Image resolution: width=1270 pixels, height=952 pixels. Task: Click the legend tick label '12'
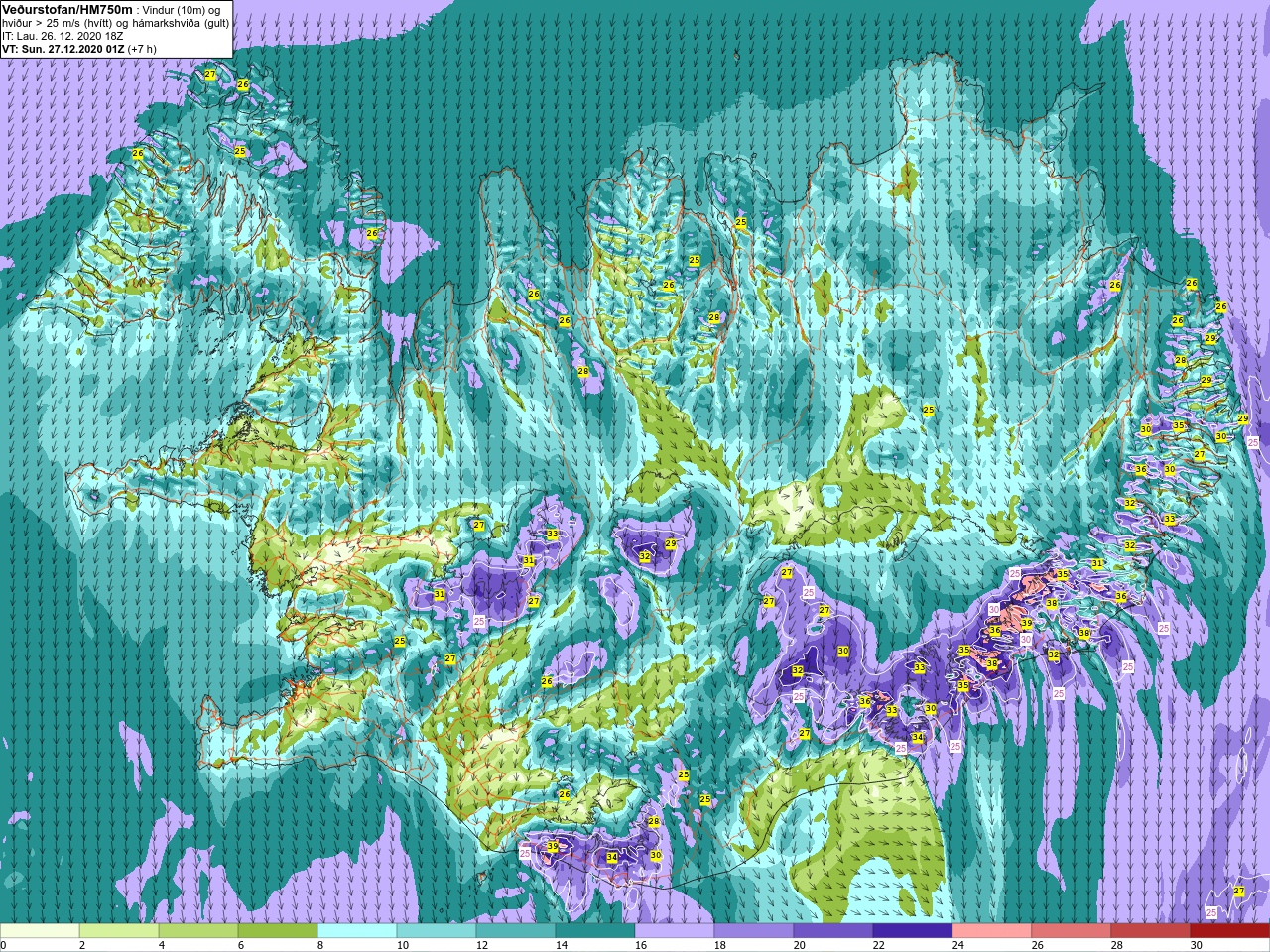pyautogui.click(x=482, y=945)
